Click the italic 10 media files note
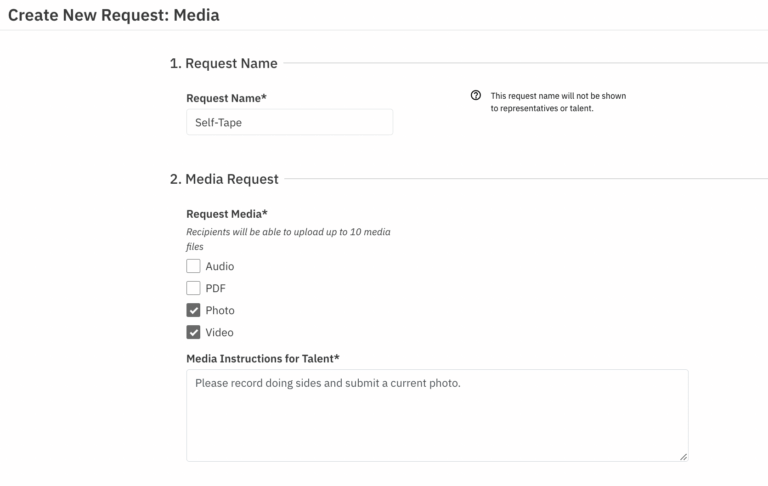The height and width of the screenshot is (486, 768). pyautogui.click(x=288, y=239)
